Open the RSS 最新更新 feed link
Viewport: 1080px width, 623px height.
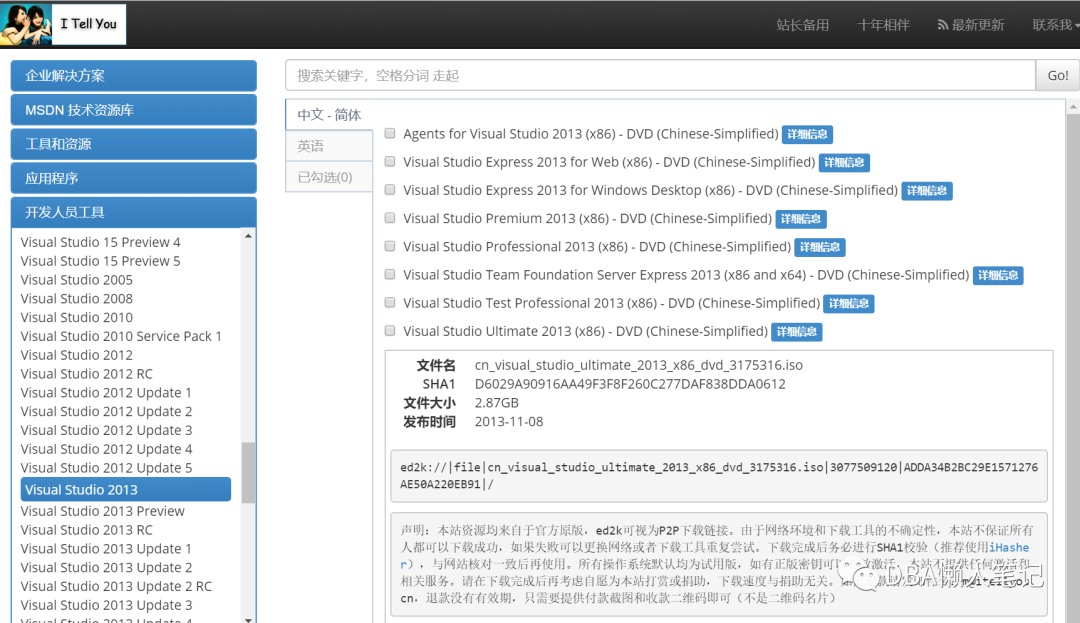point(970,25)
